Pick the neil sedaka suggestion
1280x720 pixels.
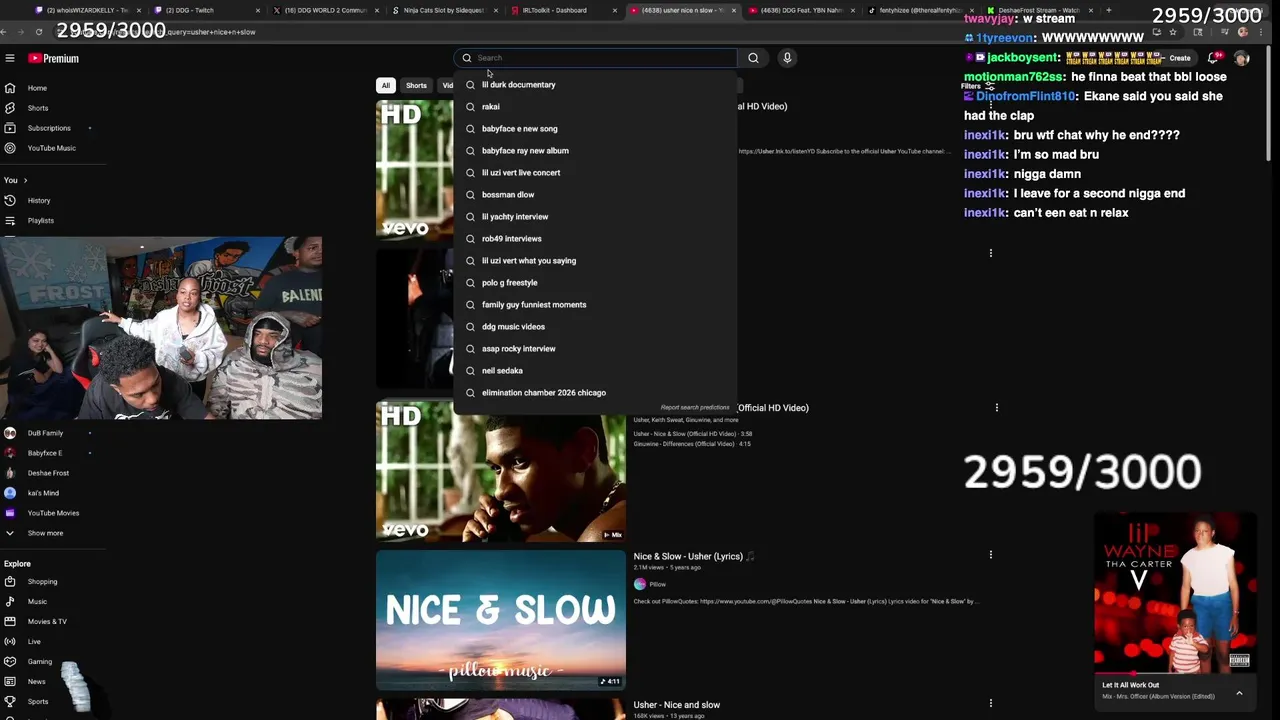click(x=595, y=370)
